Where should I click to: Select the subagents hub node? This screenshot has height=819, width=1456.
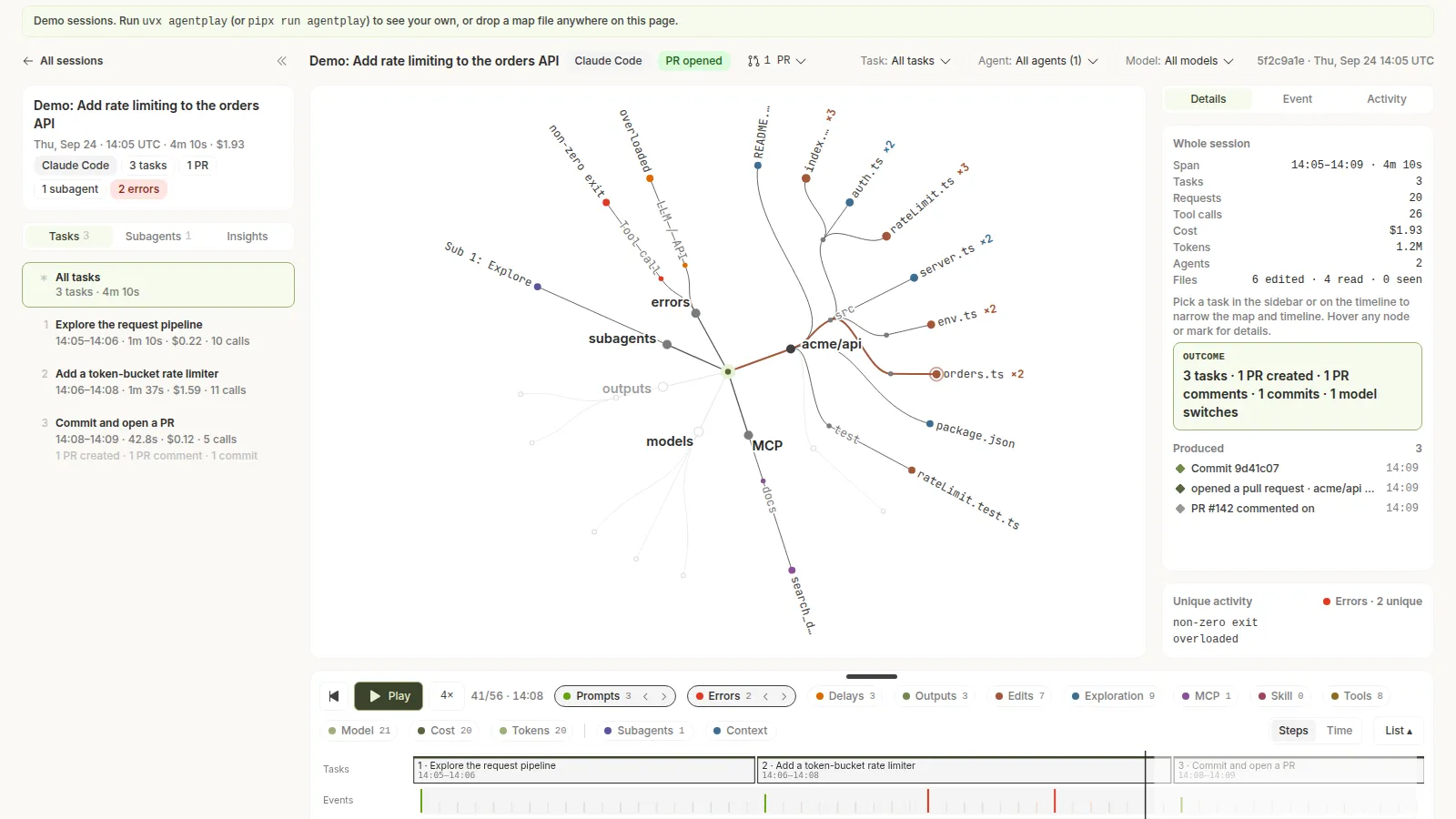coord(667,345)
